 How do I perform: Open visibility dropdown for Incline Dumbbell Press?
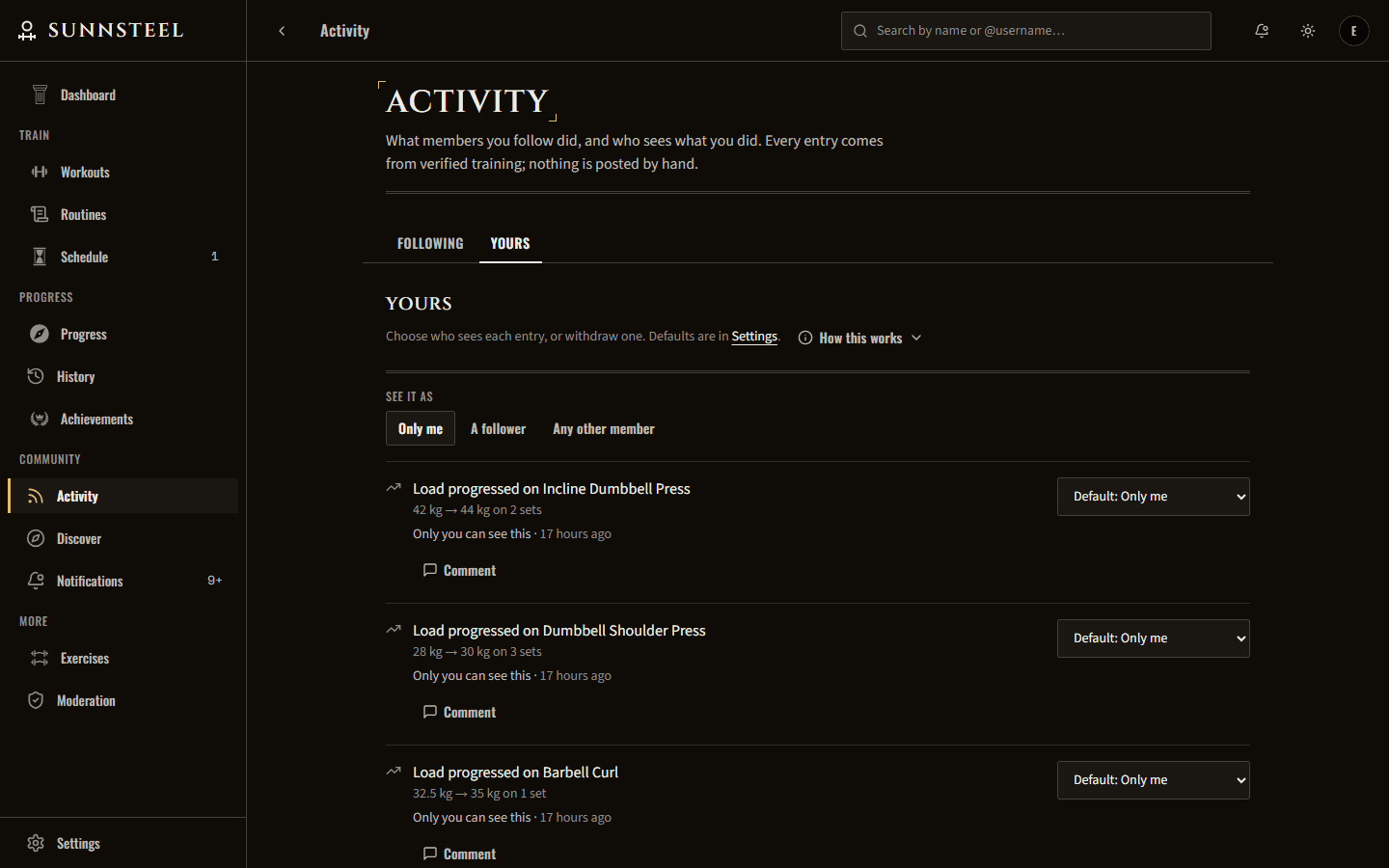click(x=1154, y=497)
